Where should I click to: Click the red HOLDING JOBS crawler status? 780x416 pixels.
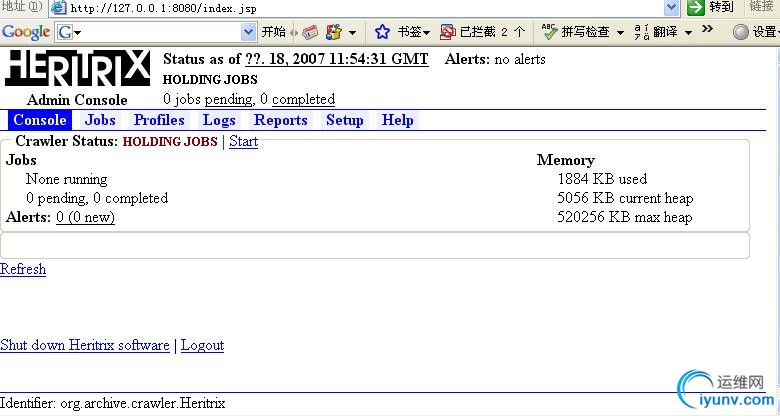[170, 141]
